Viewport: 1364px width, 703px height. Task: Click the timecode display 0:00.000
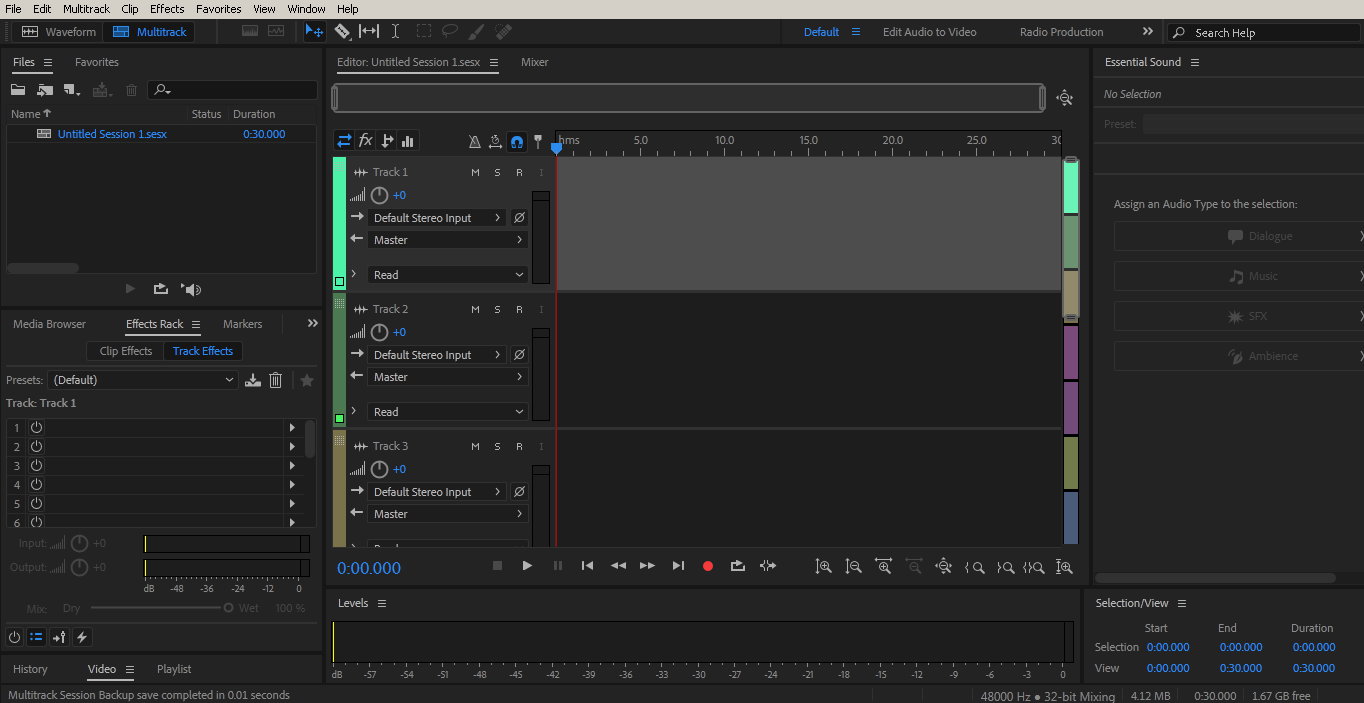[369, 568]
